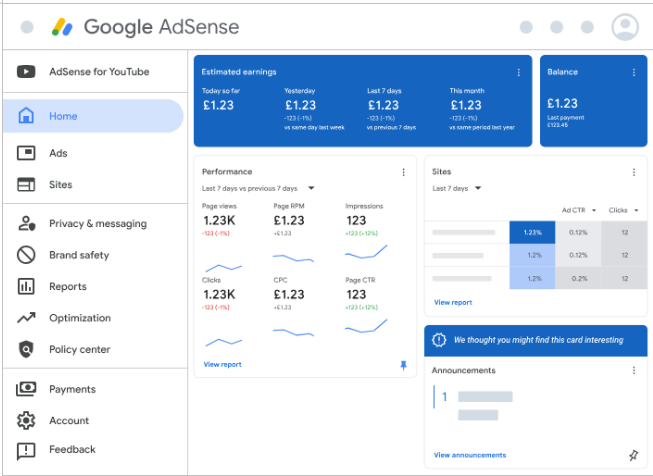This screenshot has width=653, height=476.
Task: Click the alert badge icon in blue banner
Action: pos(439,340)
